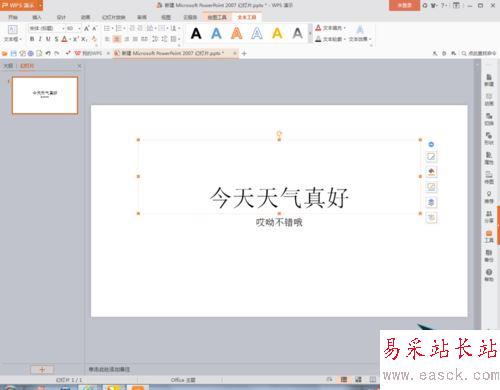Click the Share icon in right sidebar
The height and width of the screenshot is (390, 500).
click(489, 217)
